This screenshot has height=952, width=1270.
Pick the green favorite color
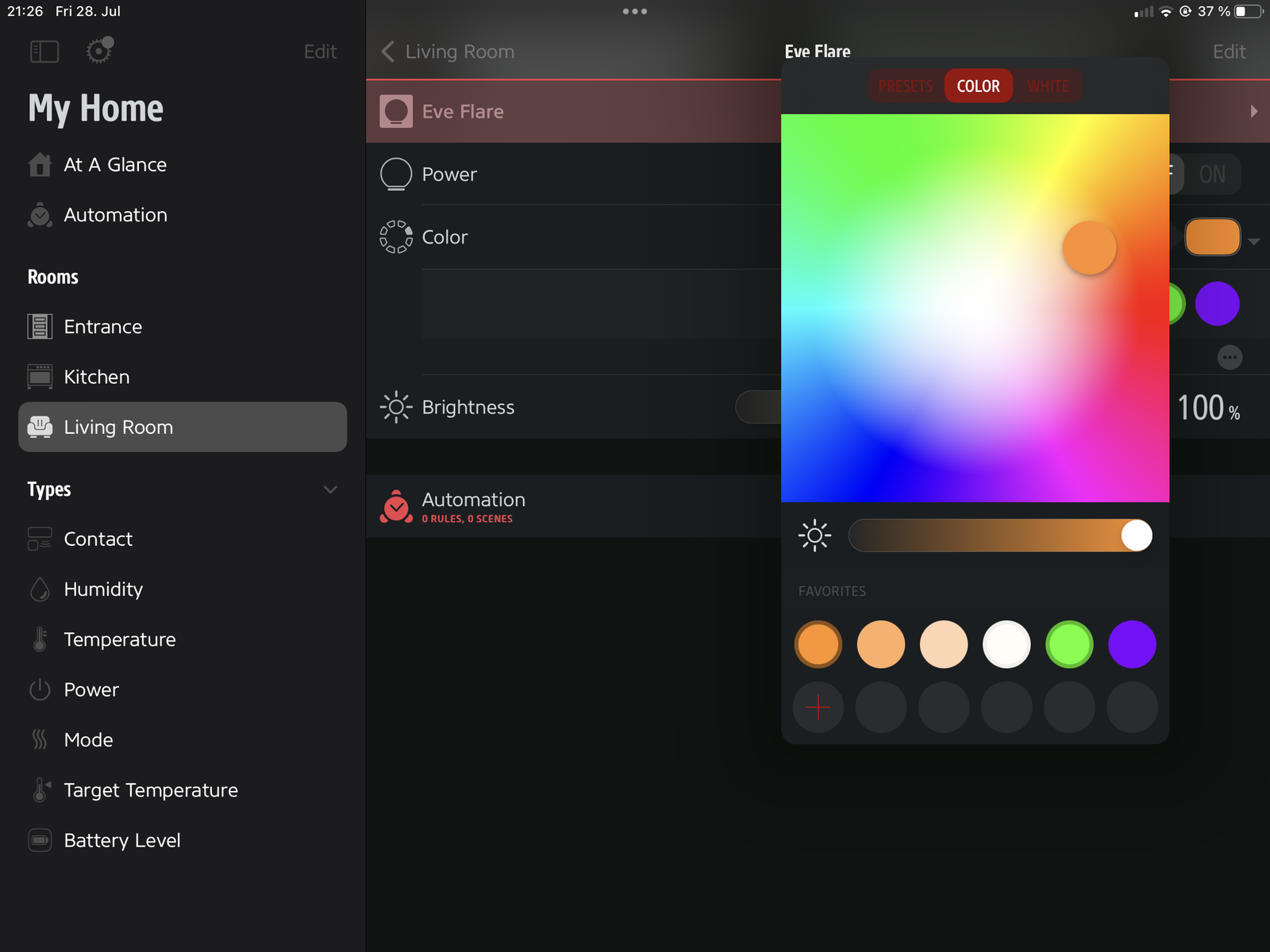(1069, 644)
